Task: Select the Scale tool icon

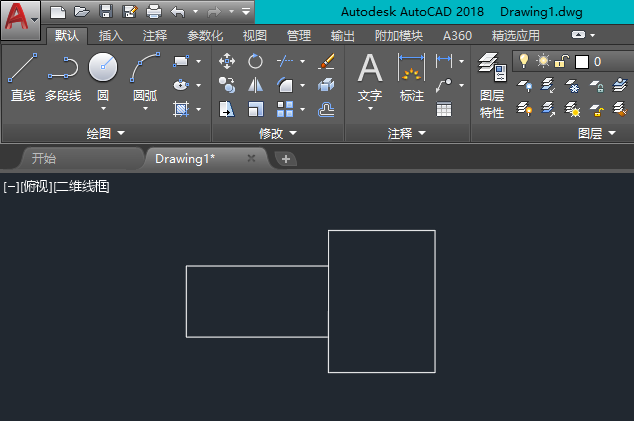Action: click(255, 109)
